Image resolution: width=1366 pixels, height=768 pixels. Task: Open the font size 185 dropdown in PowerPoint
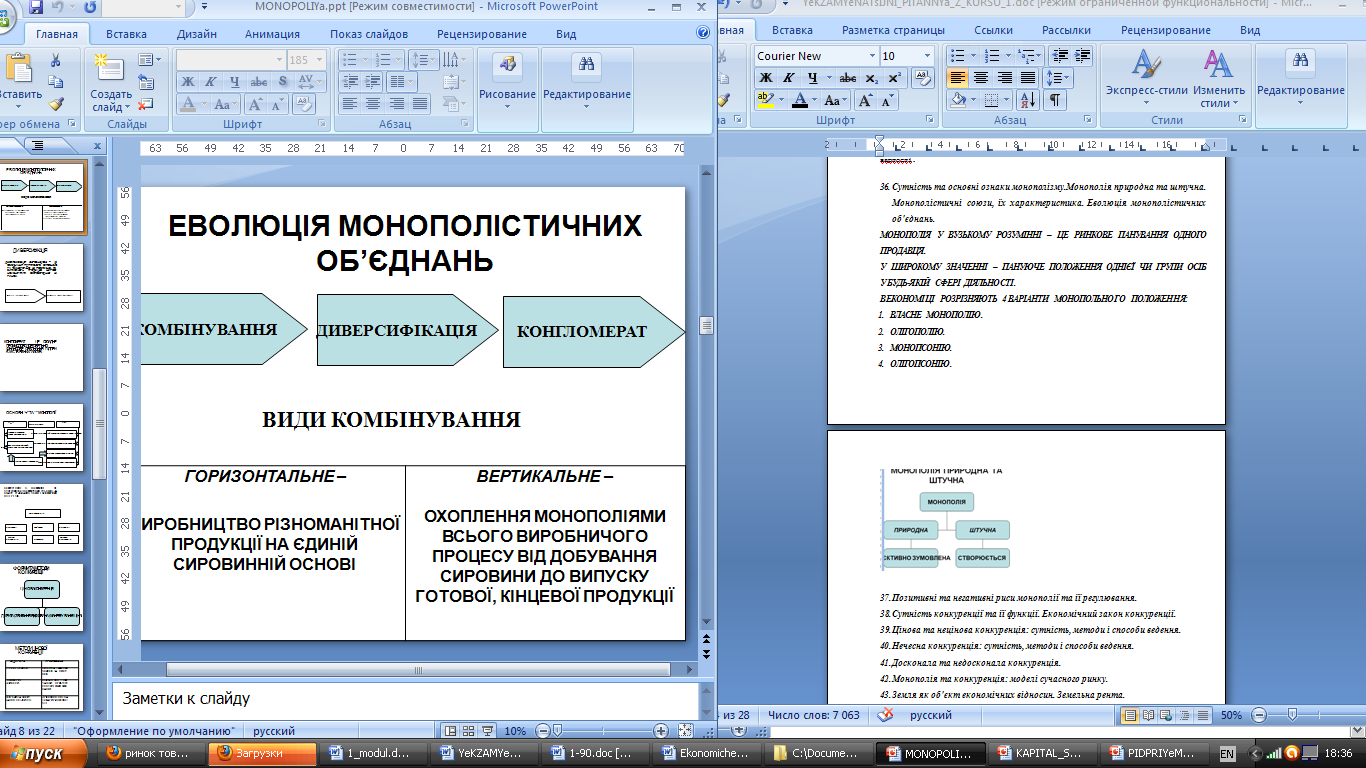click(x=319, y=60)
